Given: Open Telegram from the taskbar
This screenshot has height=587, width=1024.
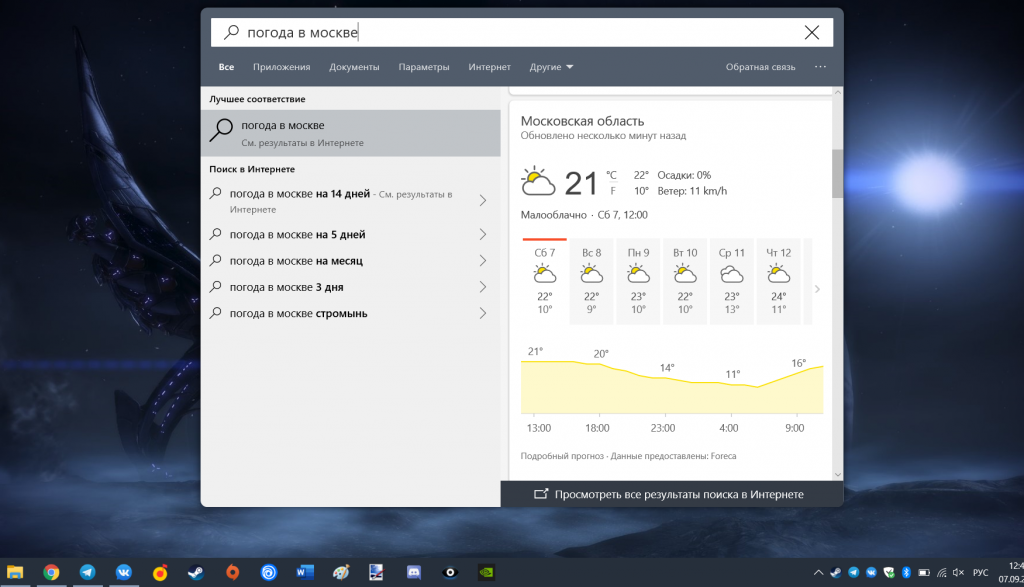Looking at the screenshot, I should [88, 573].
